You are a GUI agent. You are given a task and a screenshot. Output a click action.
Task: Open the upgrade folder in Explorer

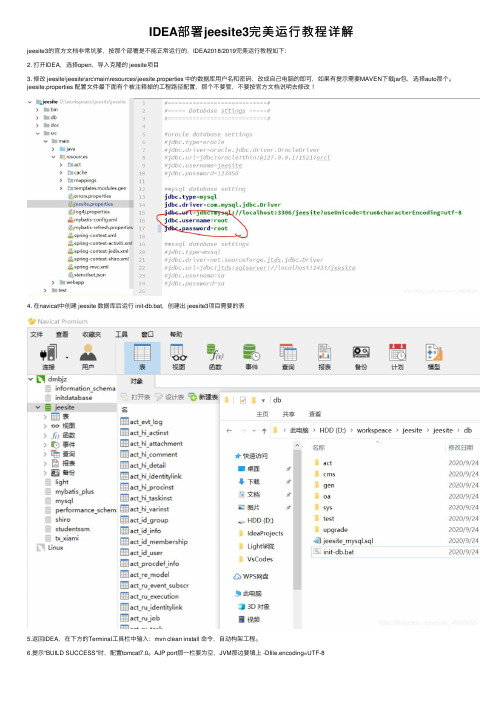[x=331, y=530]
